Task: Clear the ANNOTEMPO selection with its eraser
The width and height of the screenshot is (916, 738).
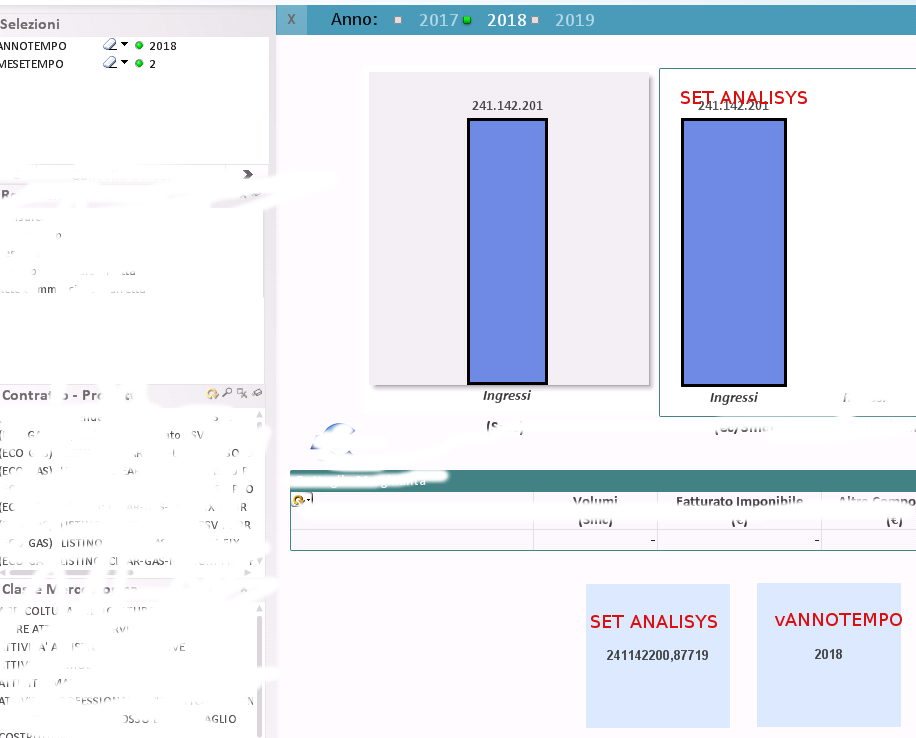Action: point(110,44)
